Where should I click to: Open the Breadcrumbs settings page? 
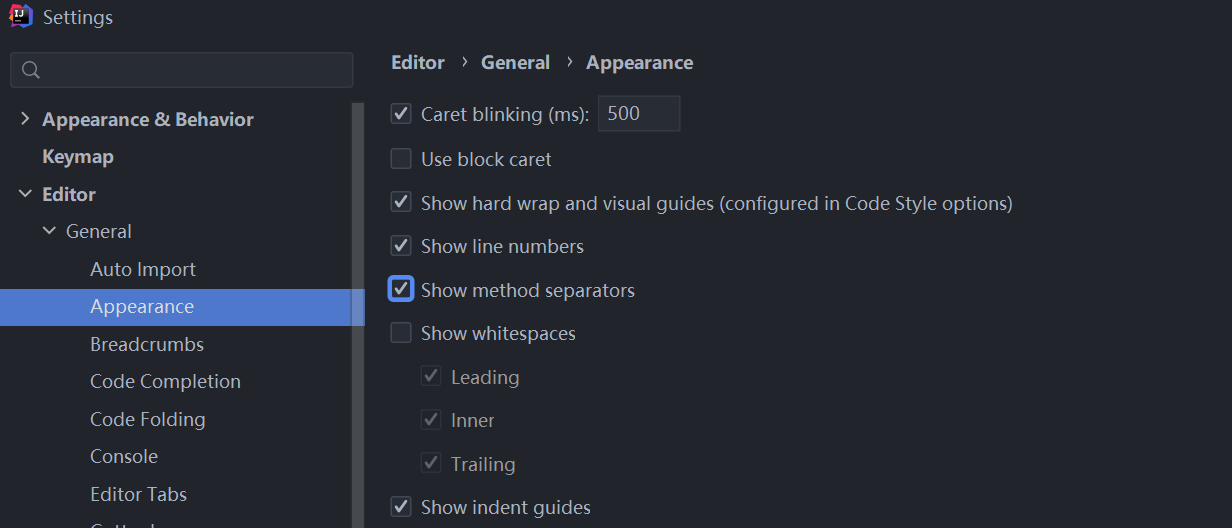click(147, 344)
